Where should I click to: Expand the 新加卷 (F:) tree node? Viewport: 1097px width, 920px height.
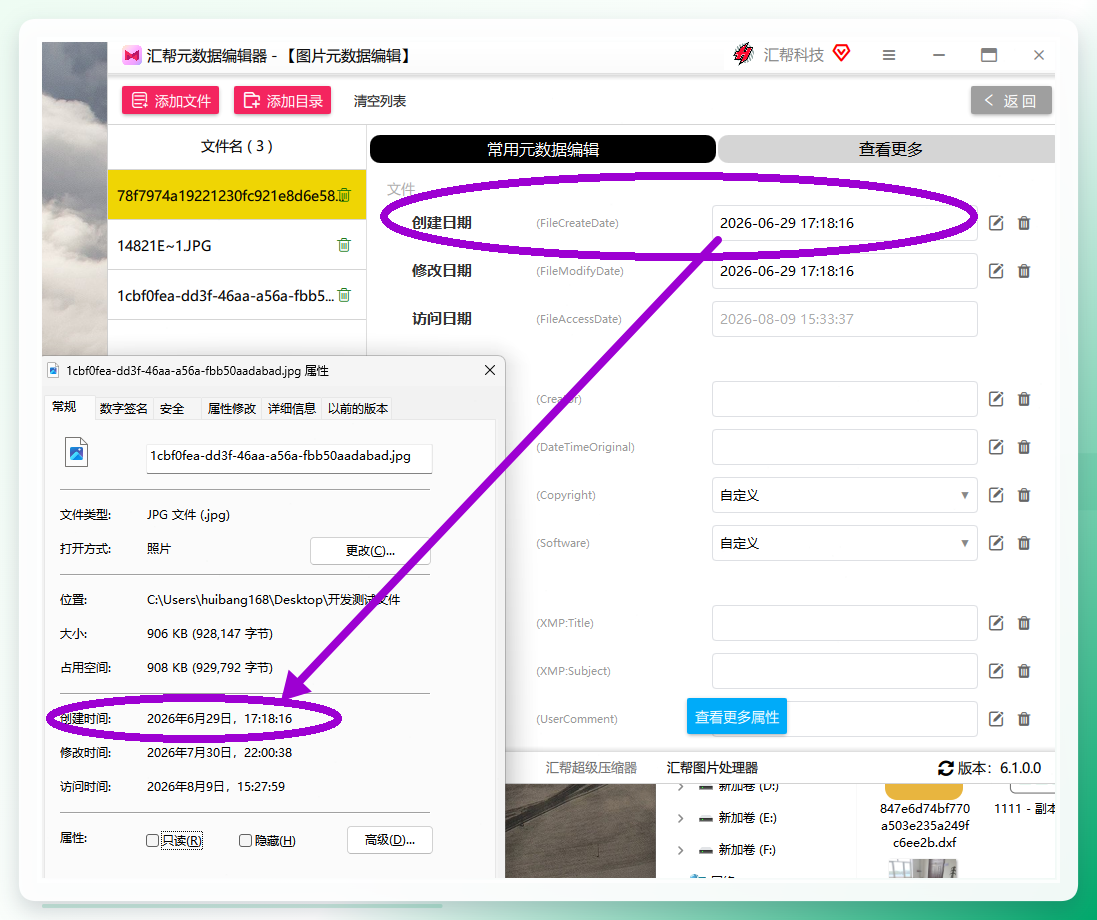click(x=680, y=850)
